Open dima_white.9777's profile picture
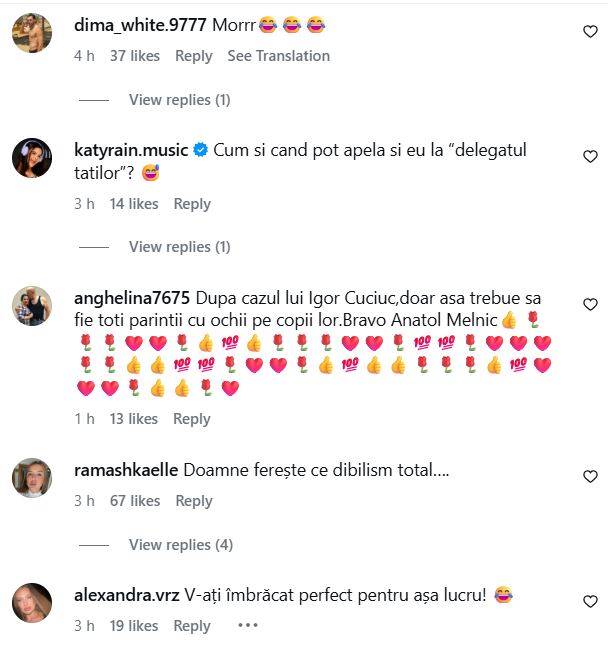The height and width of the screenshot is (652, 608). 32,33
